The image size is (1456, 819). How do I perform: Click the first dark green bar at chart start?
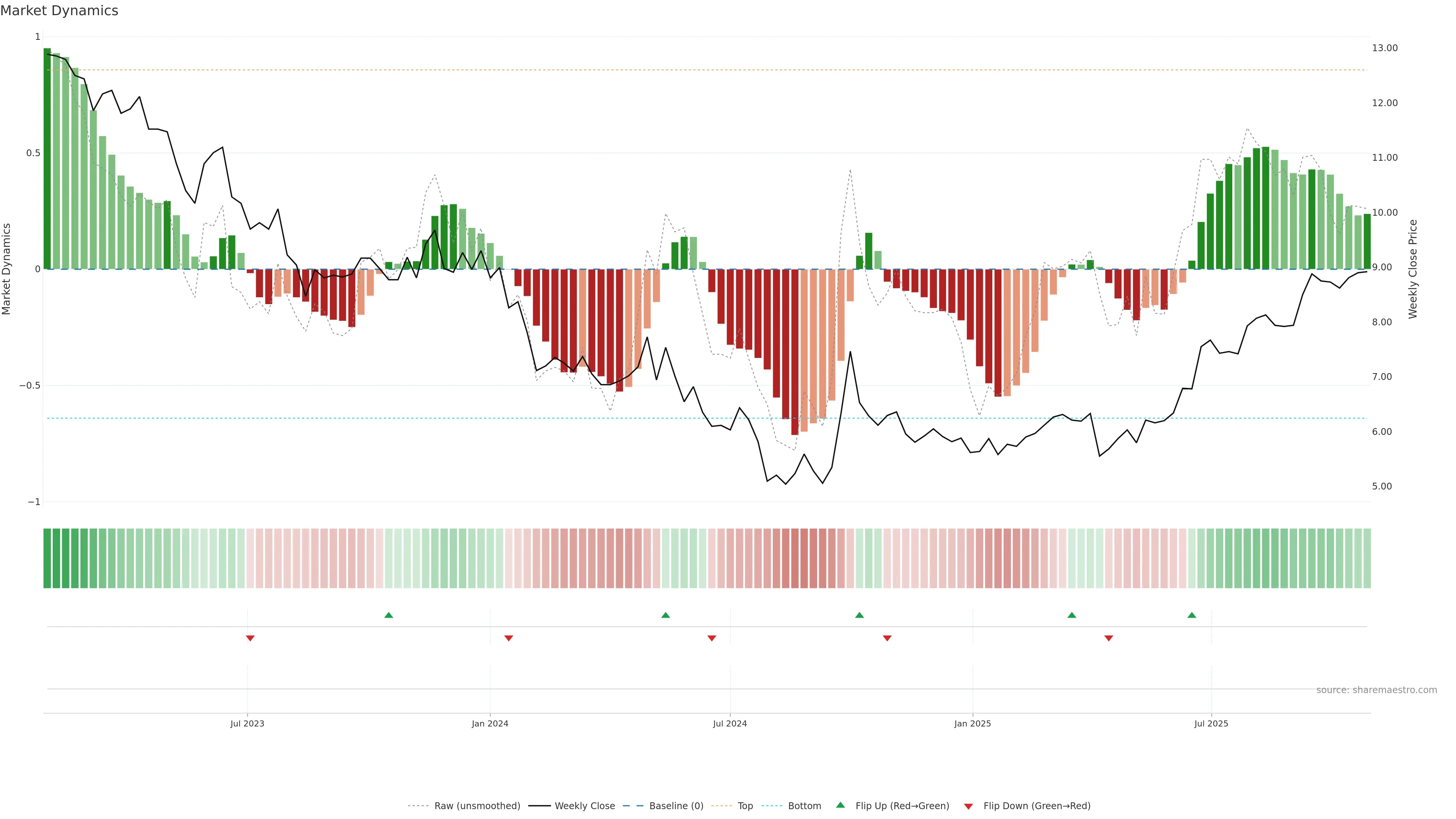point(47,158)
